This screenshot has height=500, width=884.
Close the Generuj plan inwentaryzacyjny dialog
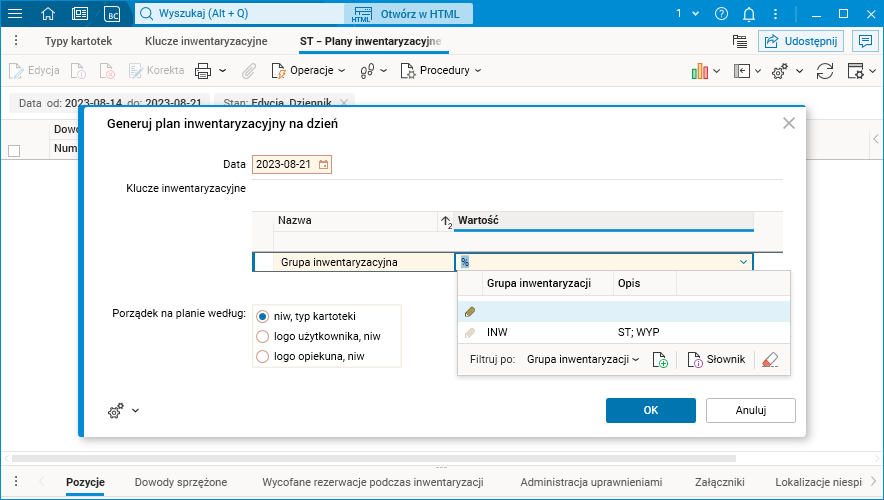pyautogui.click(x=789, y=123)
